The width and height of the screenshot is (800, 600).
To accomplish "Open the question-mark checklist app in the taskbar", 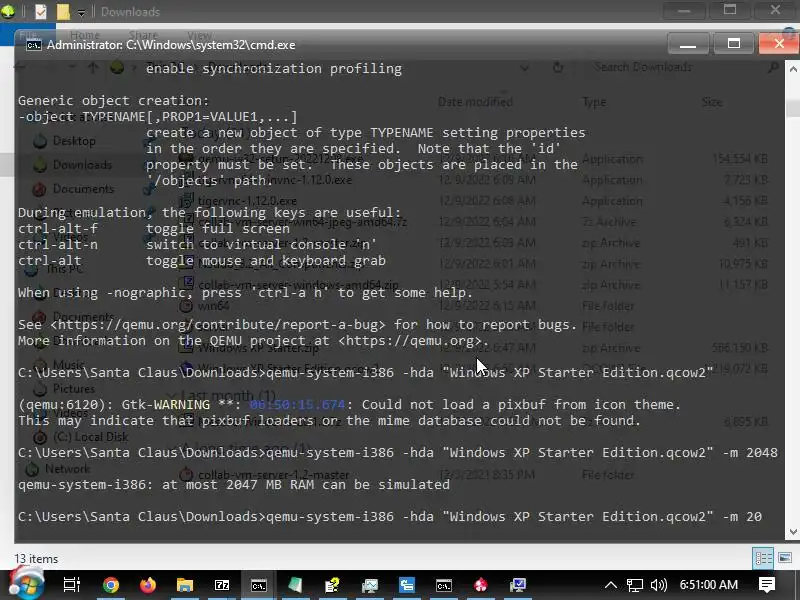I will (x=332, y=585).
